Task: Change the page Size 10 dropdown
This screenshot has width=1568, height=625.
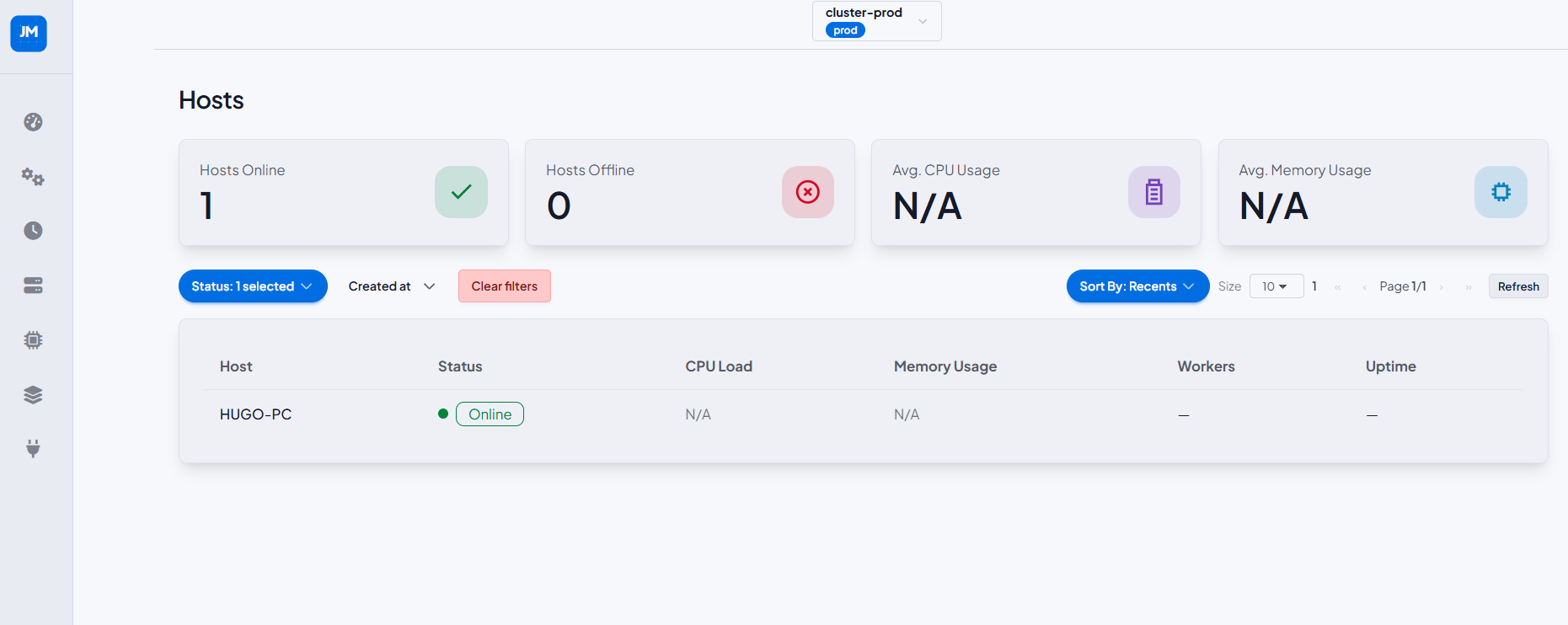Action: coord(1276,286)
